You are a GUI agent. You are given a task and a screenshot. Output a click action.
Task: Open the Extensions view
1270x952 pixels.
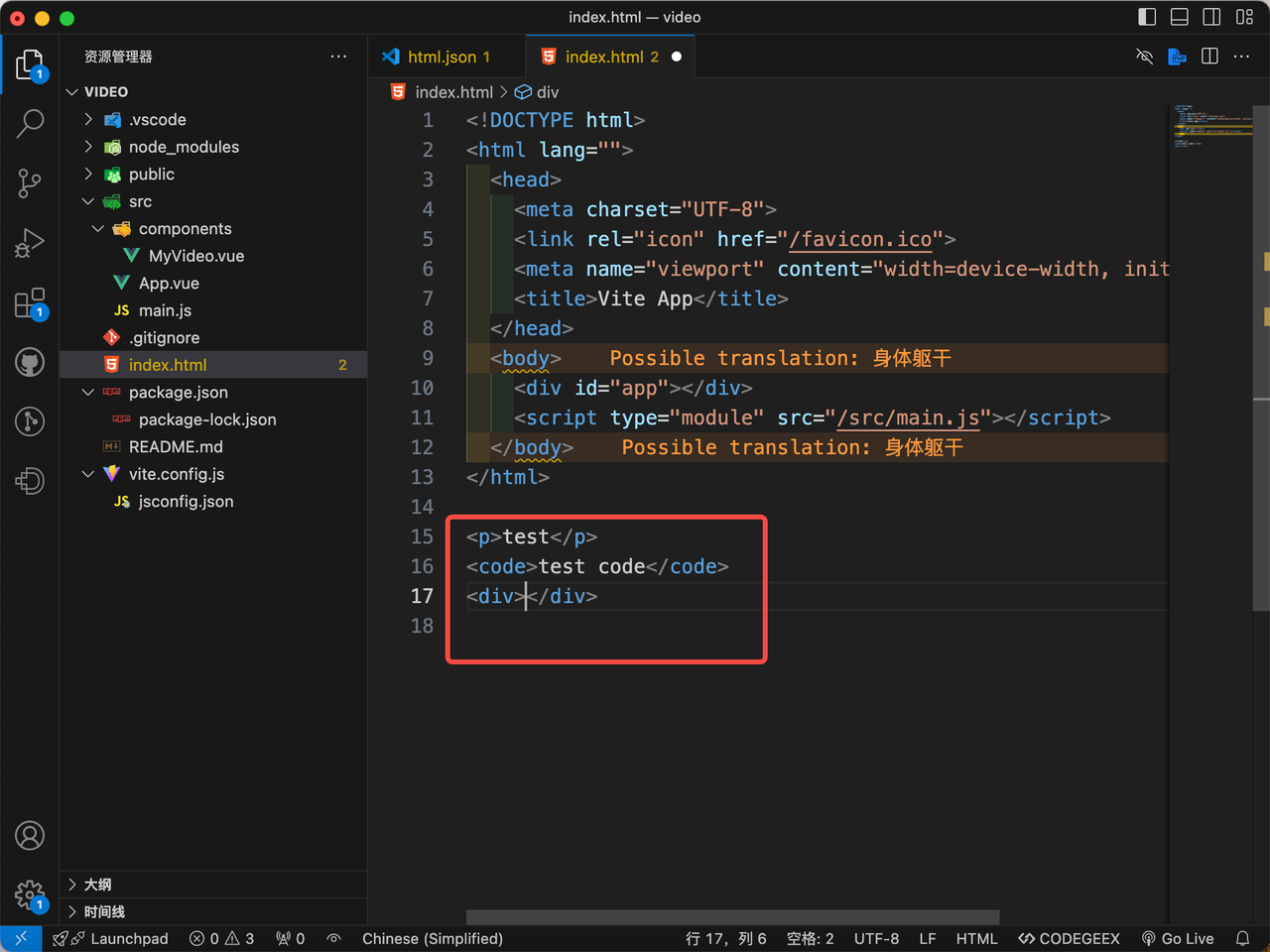30,303
